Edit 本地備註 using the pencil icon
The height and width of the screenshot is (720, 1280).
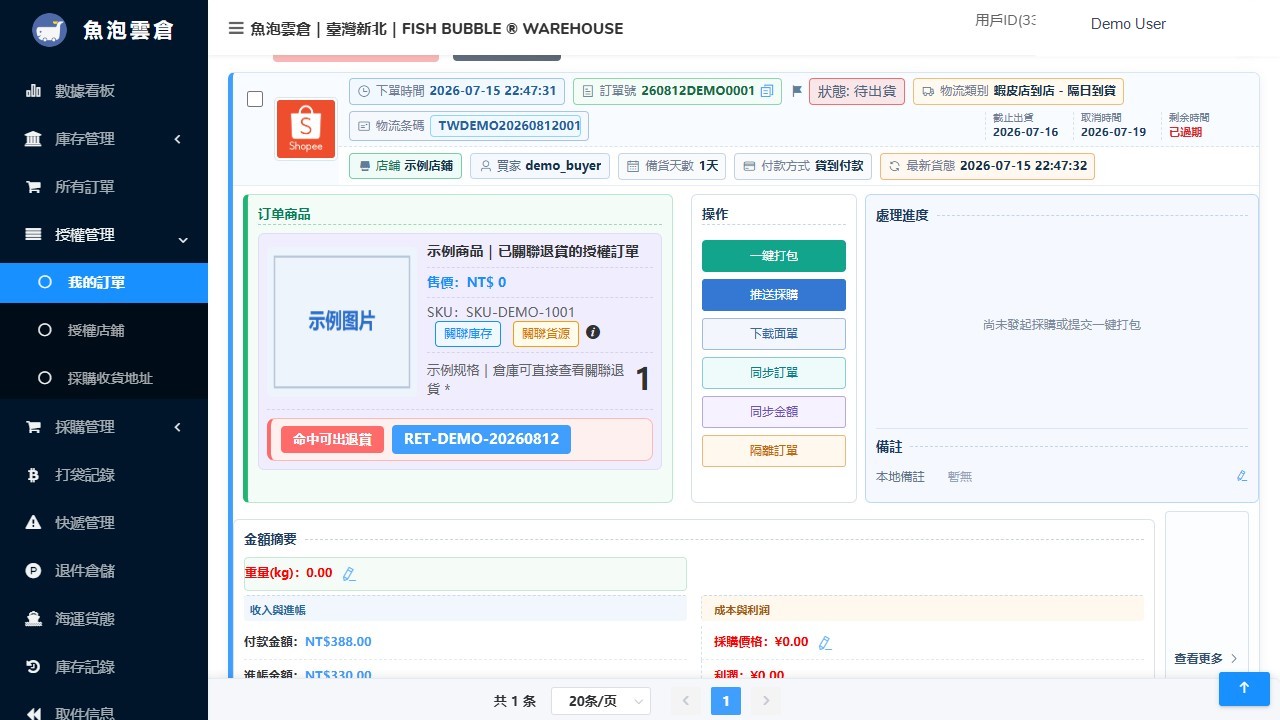[x=1242, y=476]
